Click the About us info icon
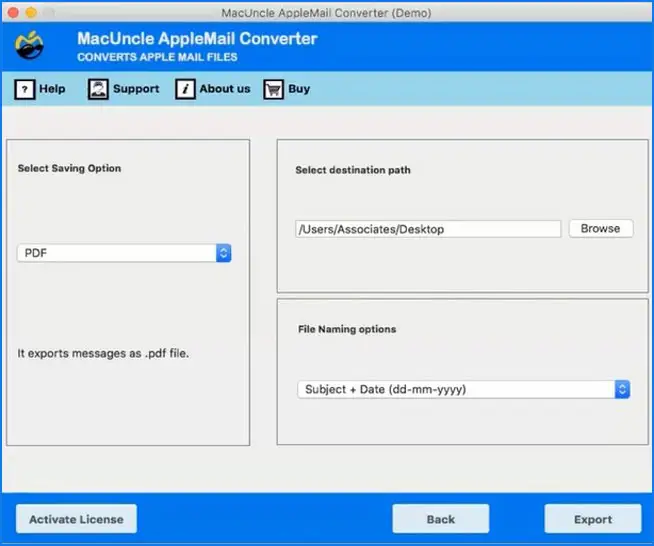 pos(185,89)
